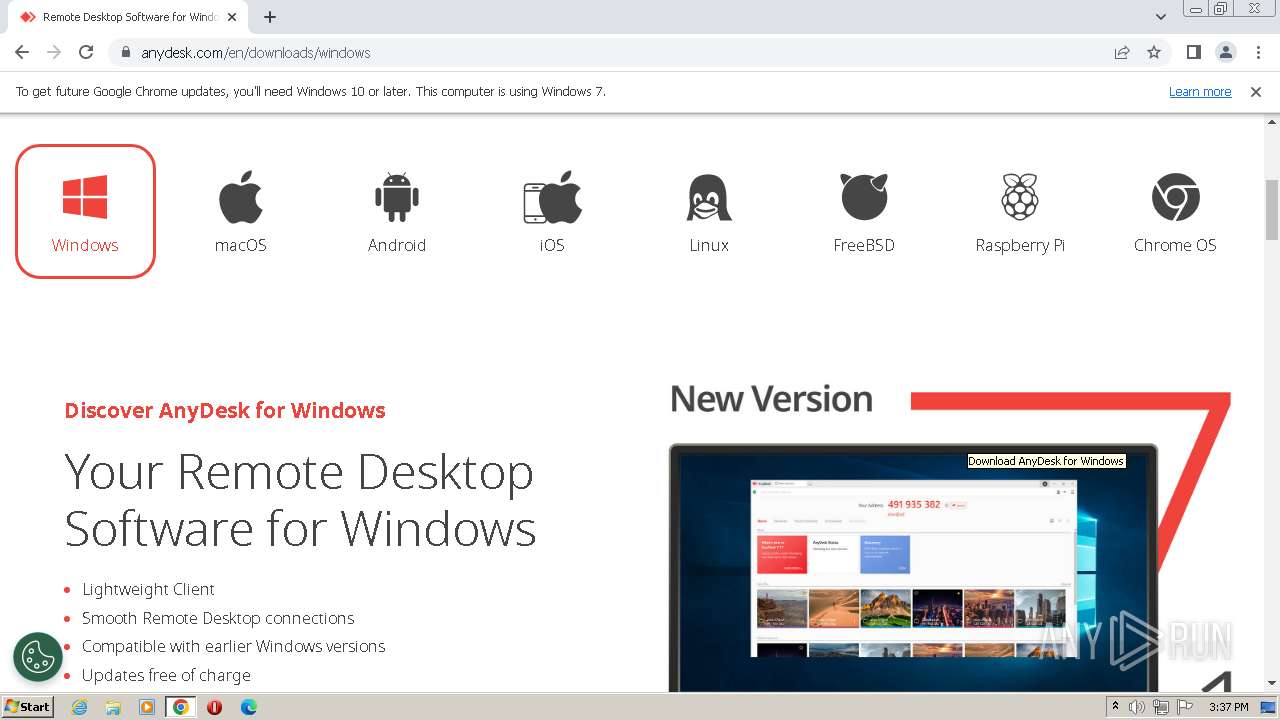Choose the FreeBSD platform icon
Image resolution: width=1280 pixels, height=720 pixels.
[x=864, y=196]
